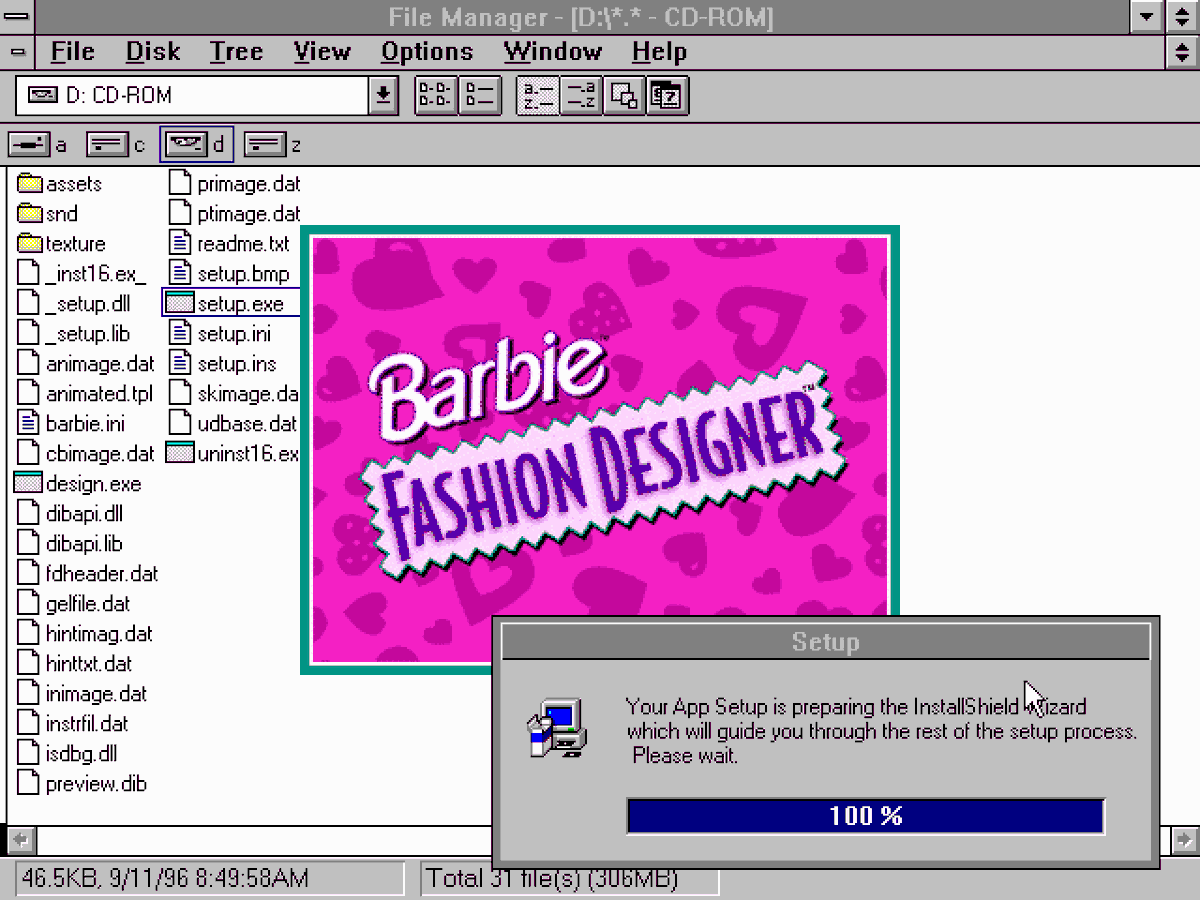Select the skimage.dat file name
The width and height of the screenshot is (1200, 900).
point(248,394)
